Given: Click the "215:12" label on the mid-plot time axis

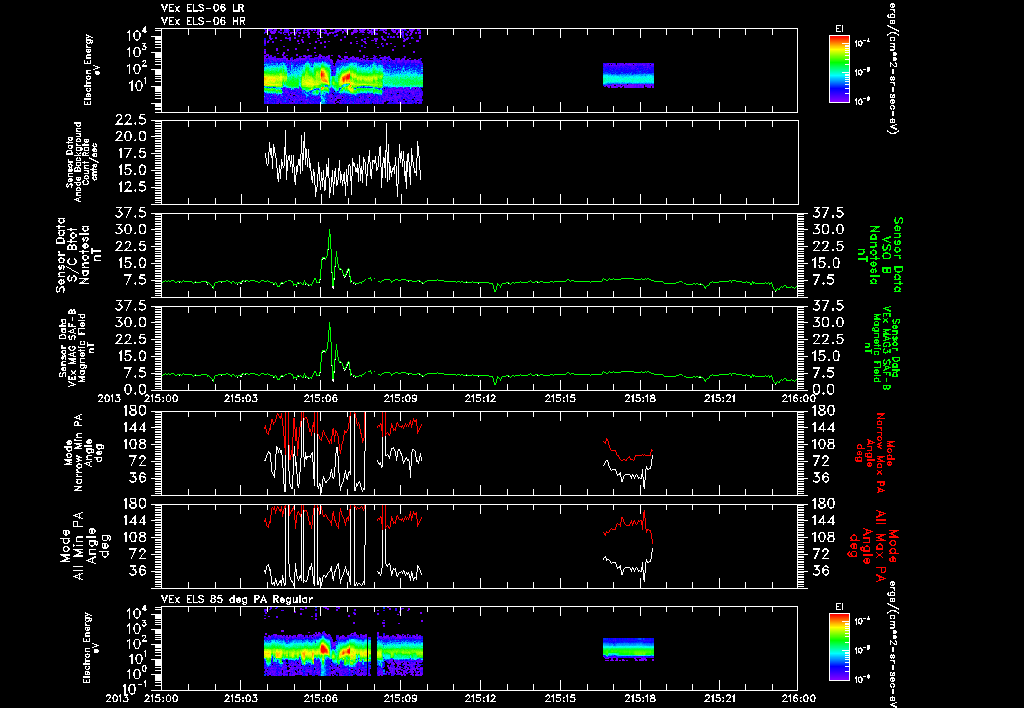Looking at the screenshot, I should (x=480, y=398).
